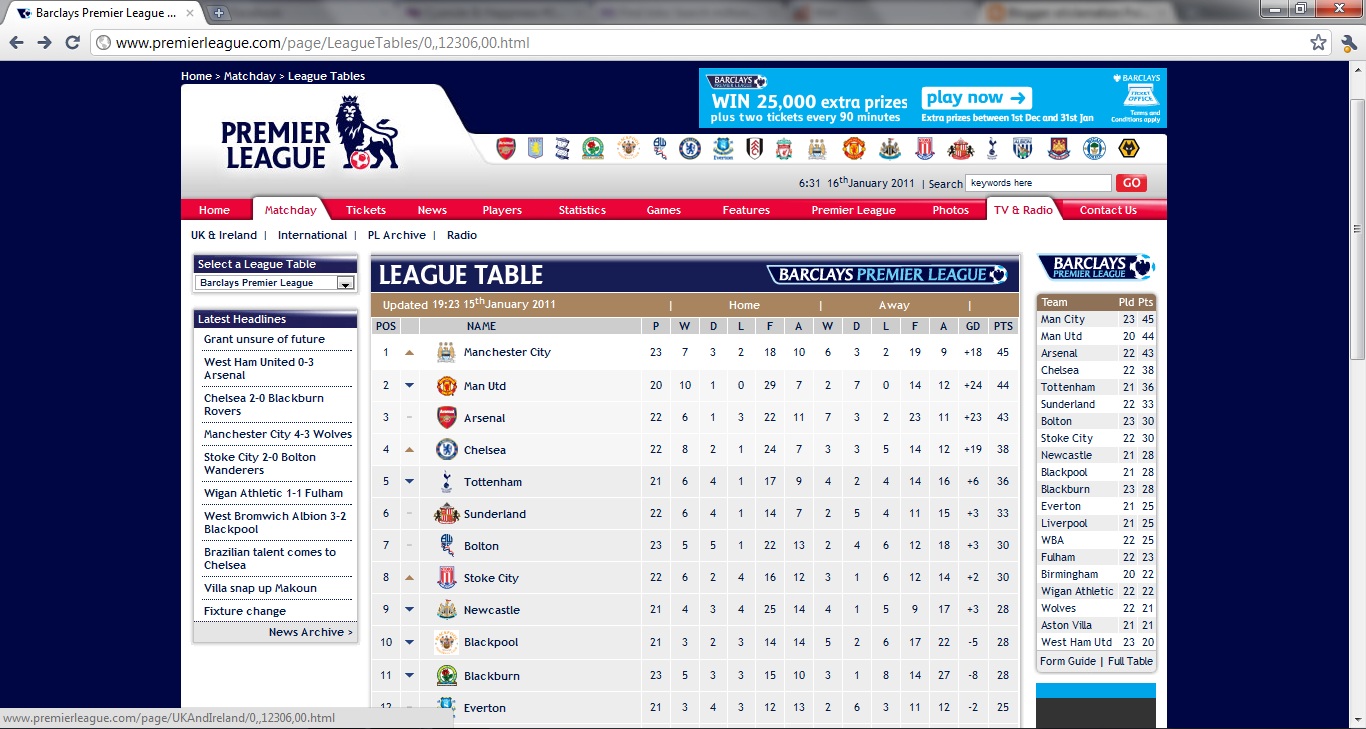Open the Tickets navigation tab
The width and height of the screenshot is (1366, 729).
pos(366,210)
